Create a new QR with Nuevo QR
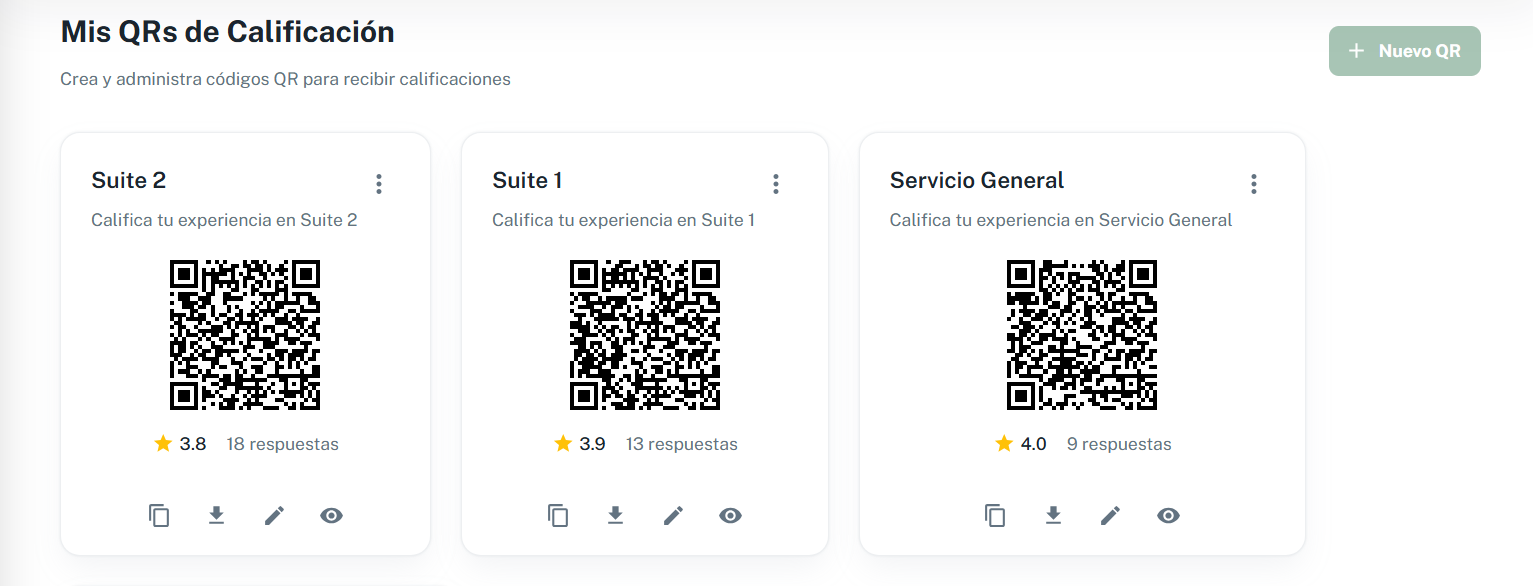 pyautogui.click(x=1404, y=50)
